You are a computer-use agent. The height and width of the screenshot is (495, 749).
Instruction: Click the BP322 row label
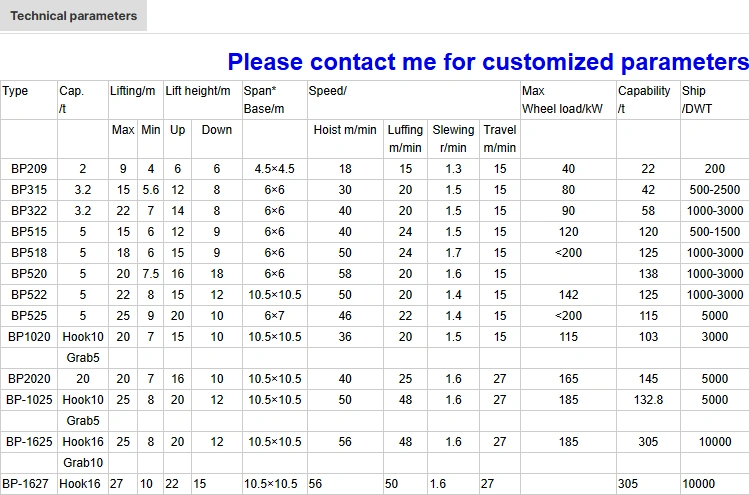[29, 211]
